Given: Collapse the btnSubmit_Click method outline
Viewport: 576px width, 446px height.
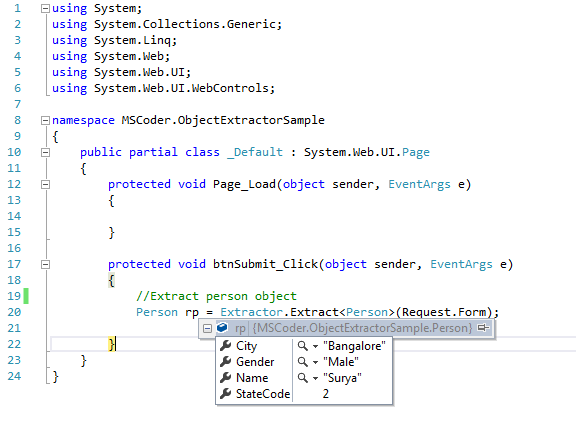Looking at the screenshot, I should tap(45, 265).
